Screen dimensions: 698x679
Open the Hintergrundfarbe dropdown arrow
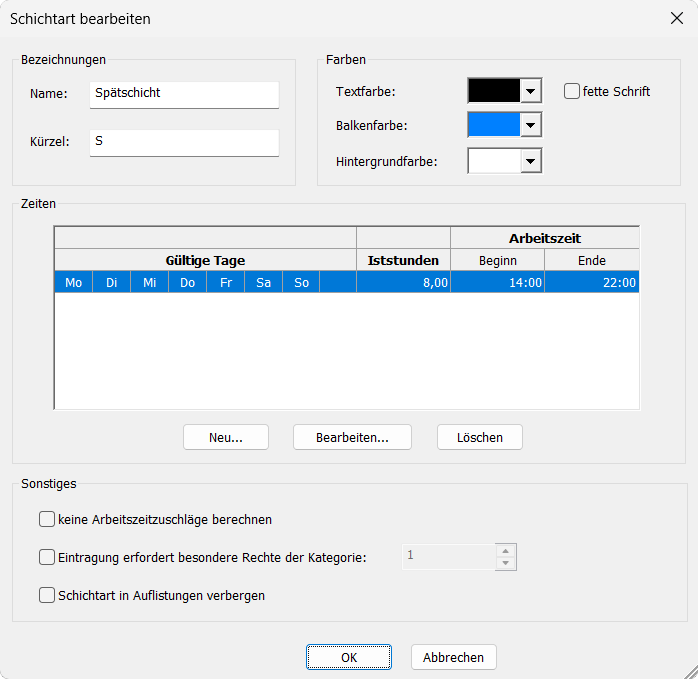point(531,161)
